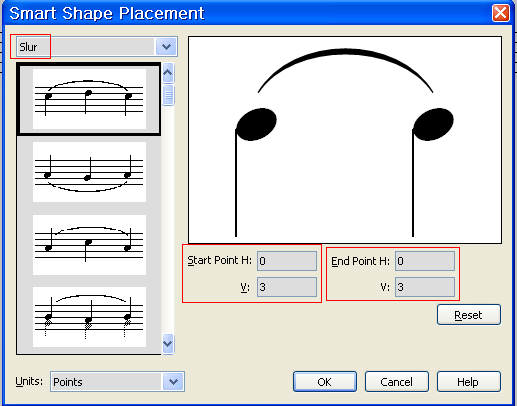Viewport: 517px width, 406px height.
Task: Click the left notehead in the preview
Action: 256,124
